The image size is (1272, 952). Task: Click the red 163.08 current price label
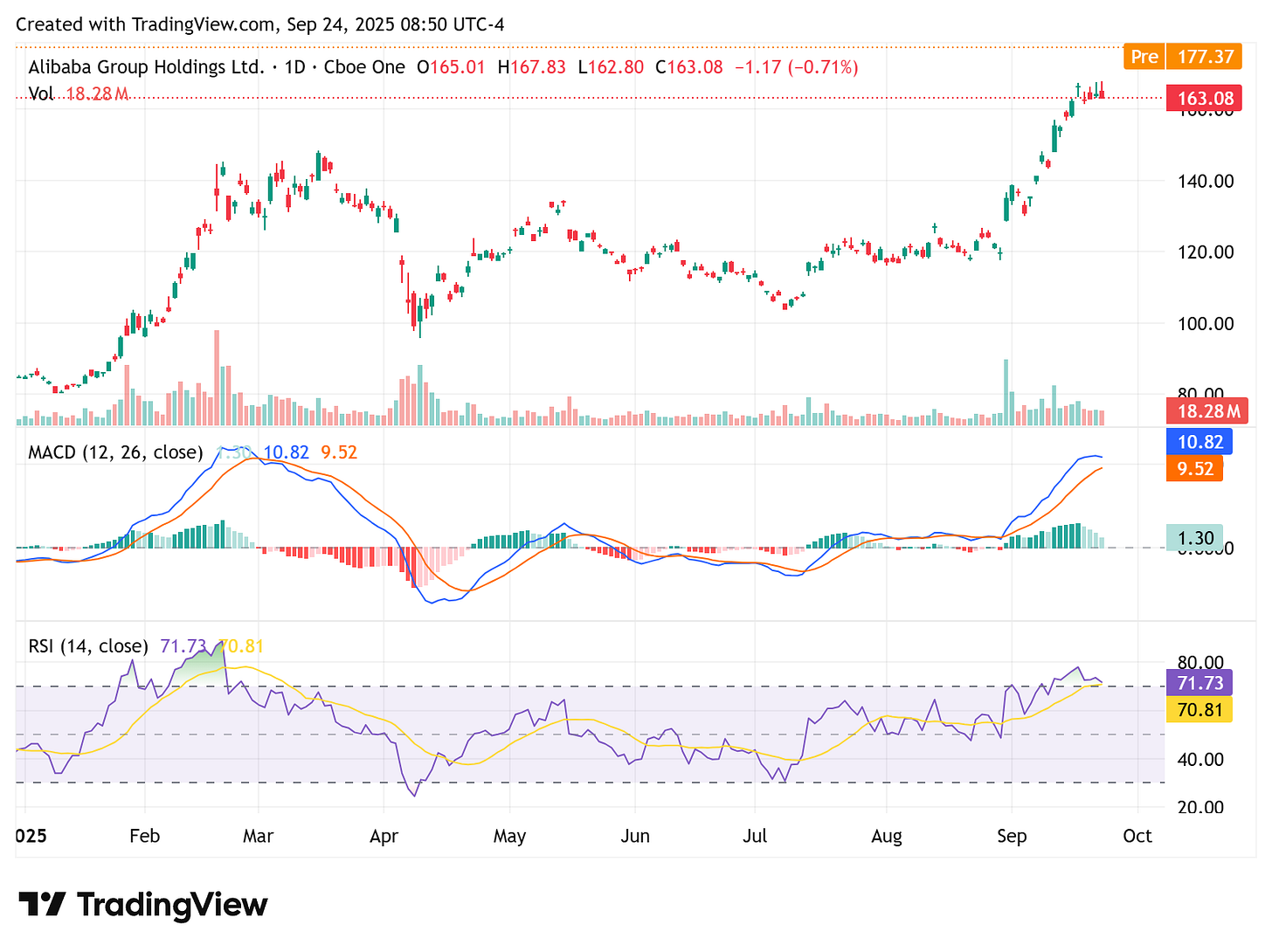(1206, 99)
